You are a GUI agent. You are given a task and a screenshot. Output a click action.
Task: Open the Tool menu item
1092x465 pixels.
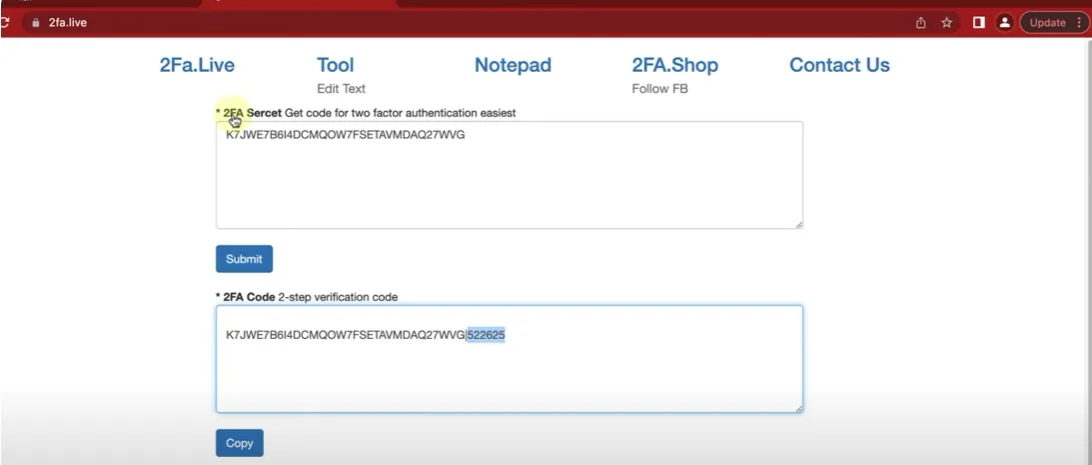(335, 65)
